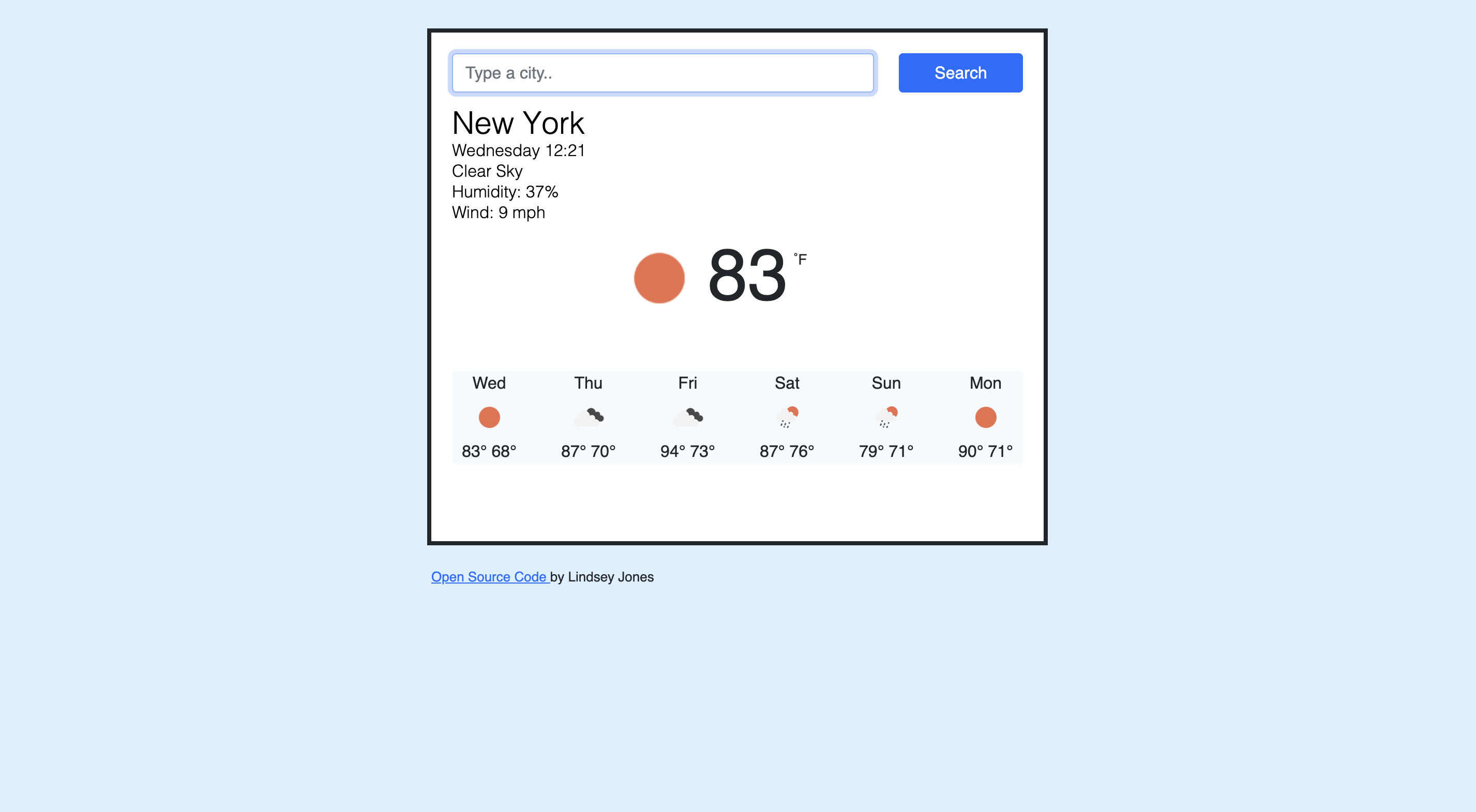Click Saturday's rain shower forecast icon
1476x812 pixels.
click(x=787, y=417)
